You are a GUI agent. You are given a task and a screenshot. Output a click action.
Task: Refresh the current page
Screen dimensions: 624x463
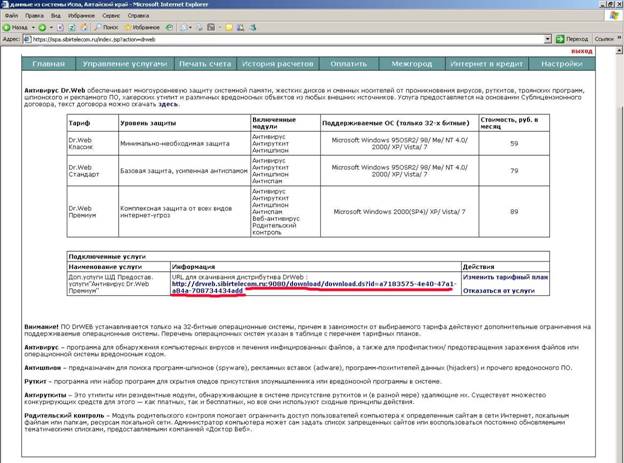click(72, 27)
